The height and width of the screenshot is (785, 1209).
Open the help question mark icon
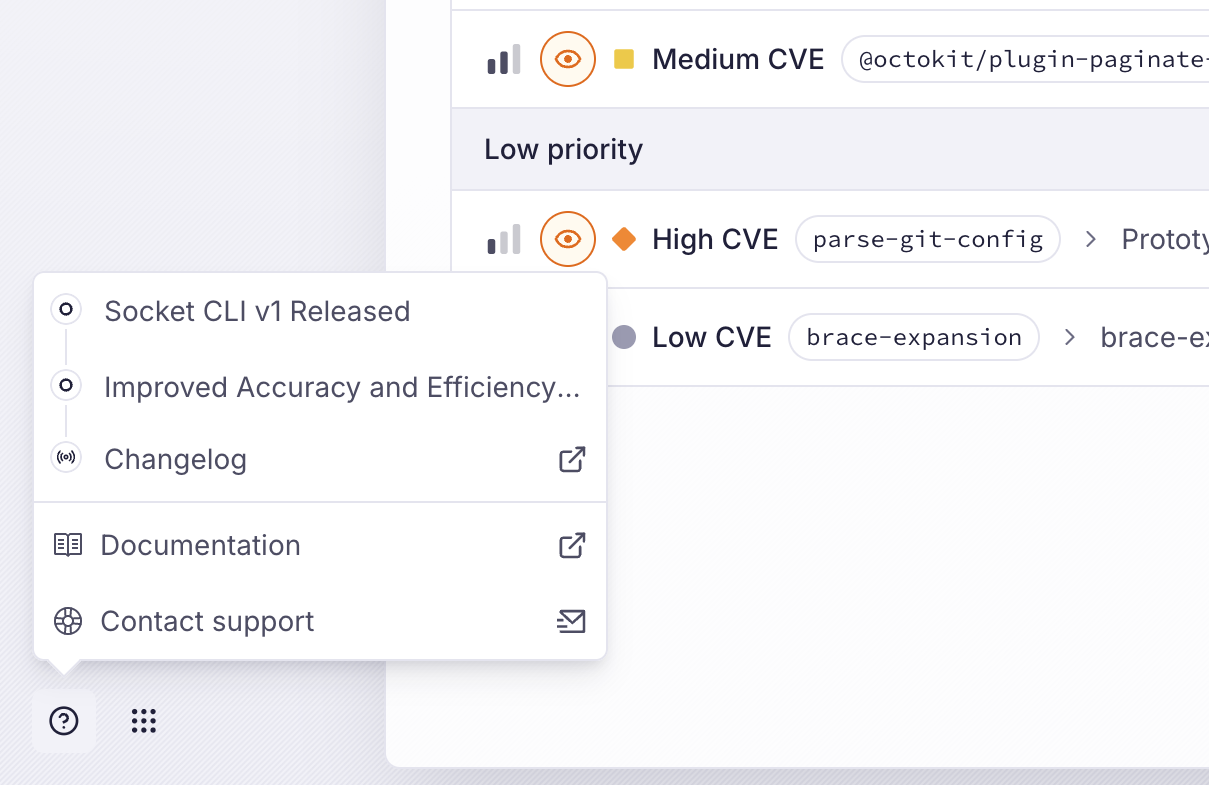pyautogui.click(x=63, y=721)
